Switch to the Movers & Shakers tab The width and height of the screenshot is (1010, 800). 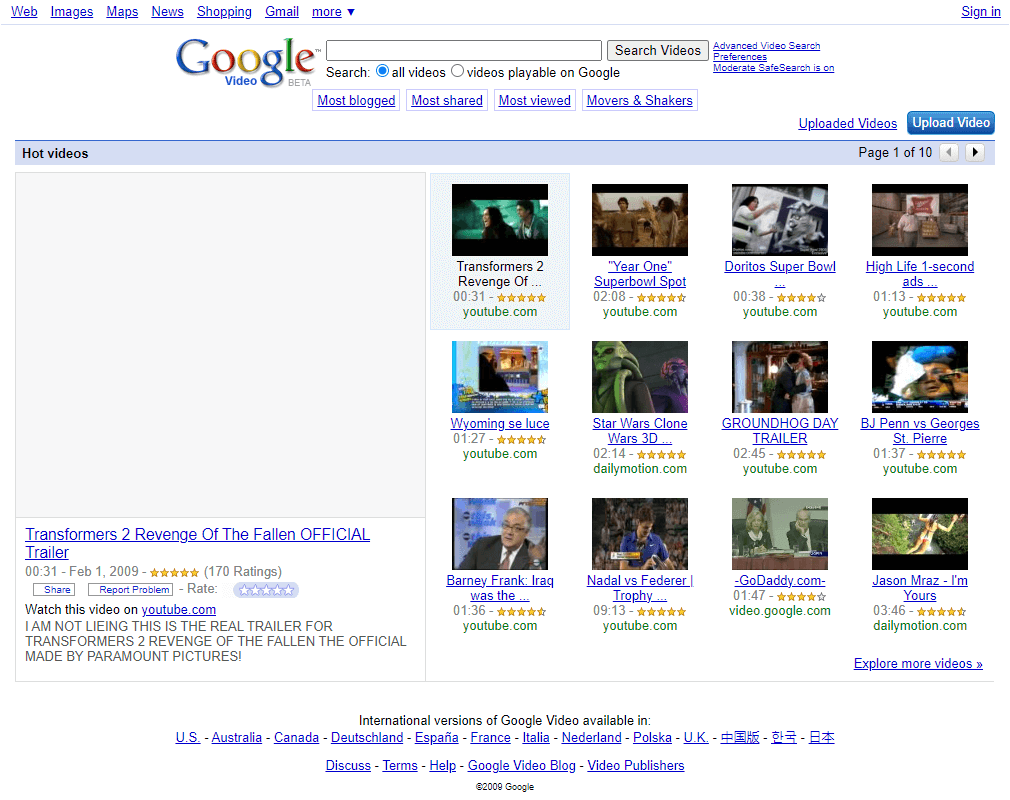coord(640,100)
